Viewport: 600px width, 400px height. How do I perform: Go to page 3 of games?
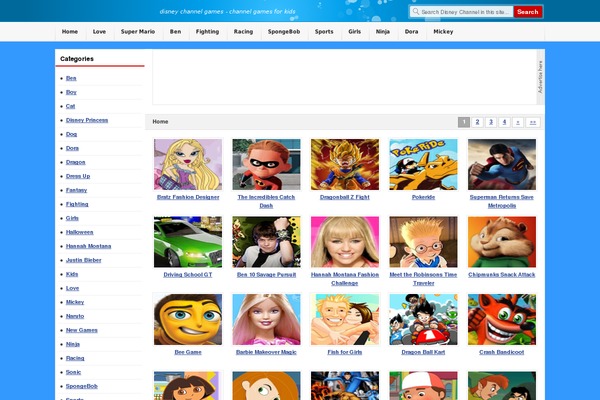491,122
